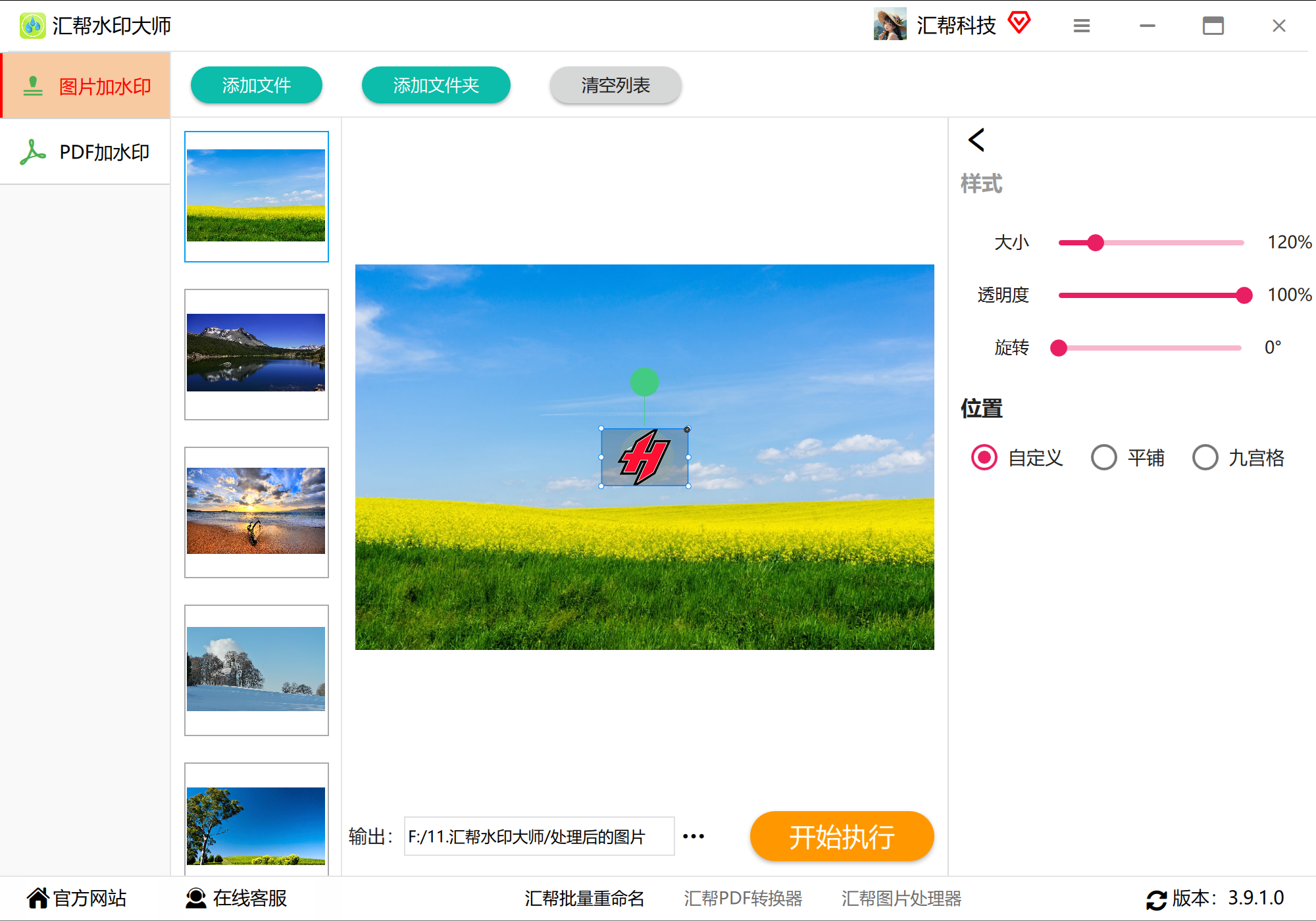The width and height of the screenshot is (1316, 921).
Task: Click the user avatar picture
Action: [890, 25]
